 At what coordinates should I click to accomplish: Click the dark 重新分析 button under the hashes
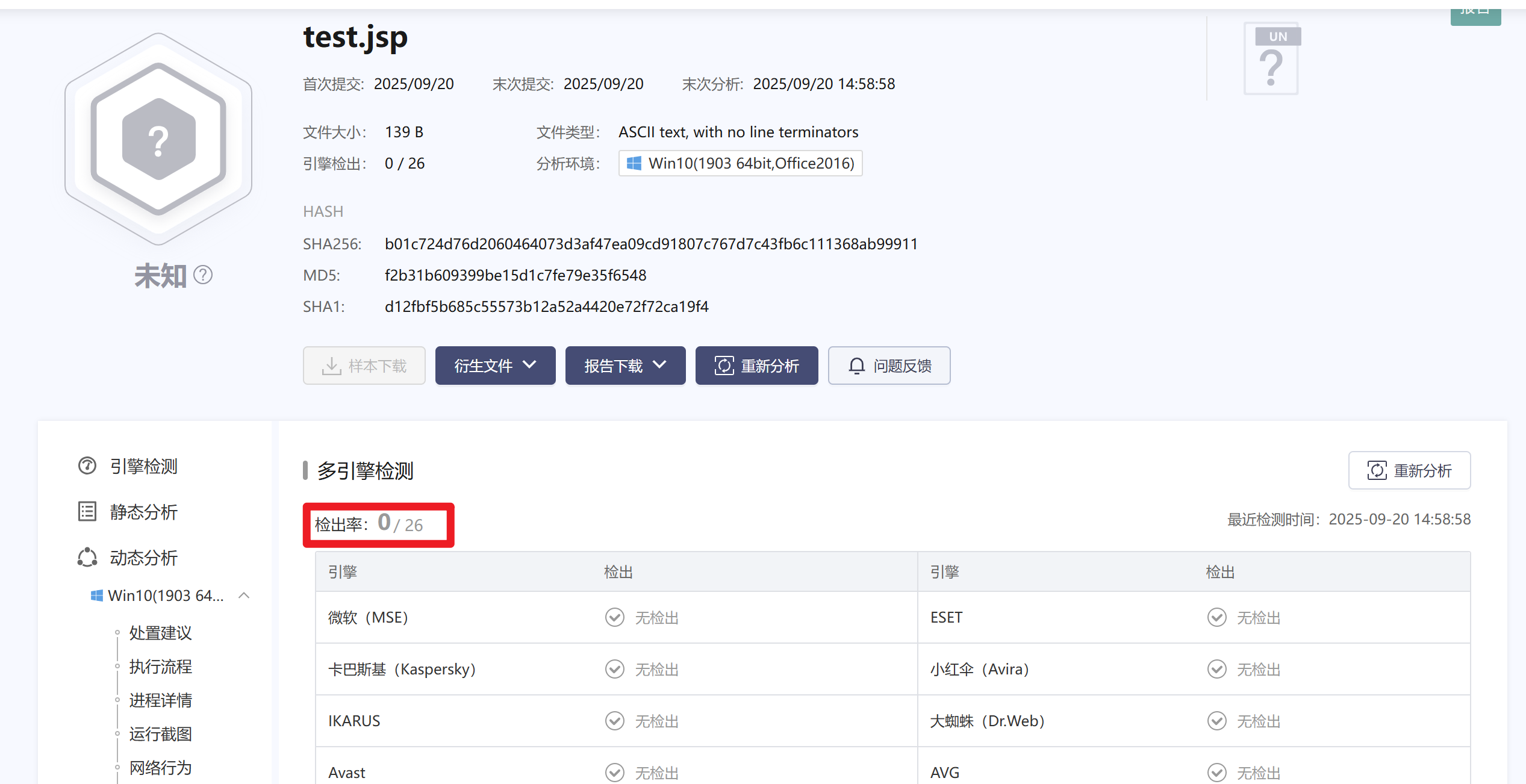(x=756, y=366)
